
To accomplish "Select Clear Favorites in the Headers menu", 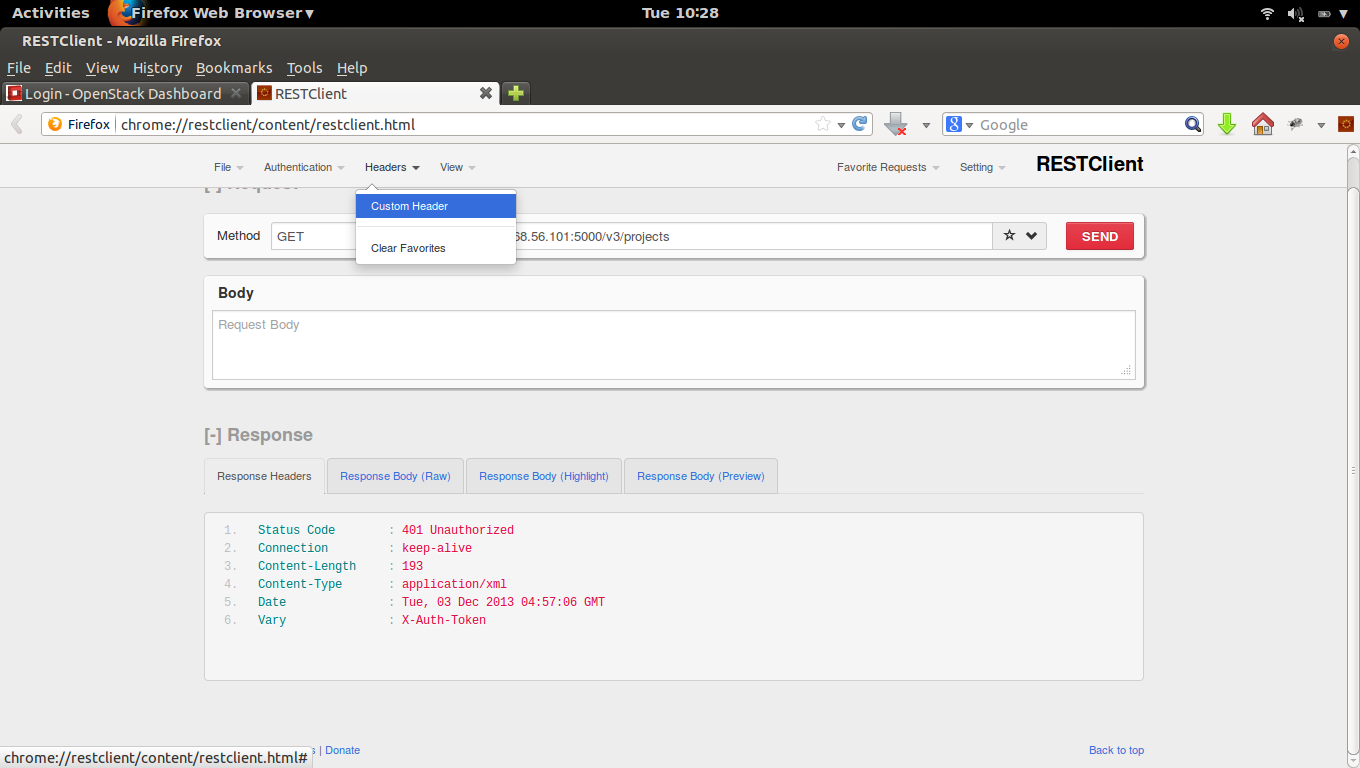I will pos(436,248).
